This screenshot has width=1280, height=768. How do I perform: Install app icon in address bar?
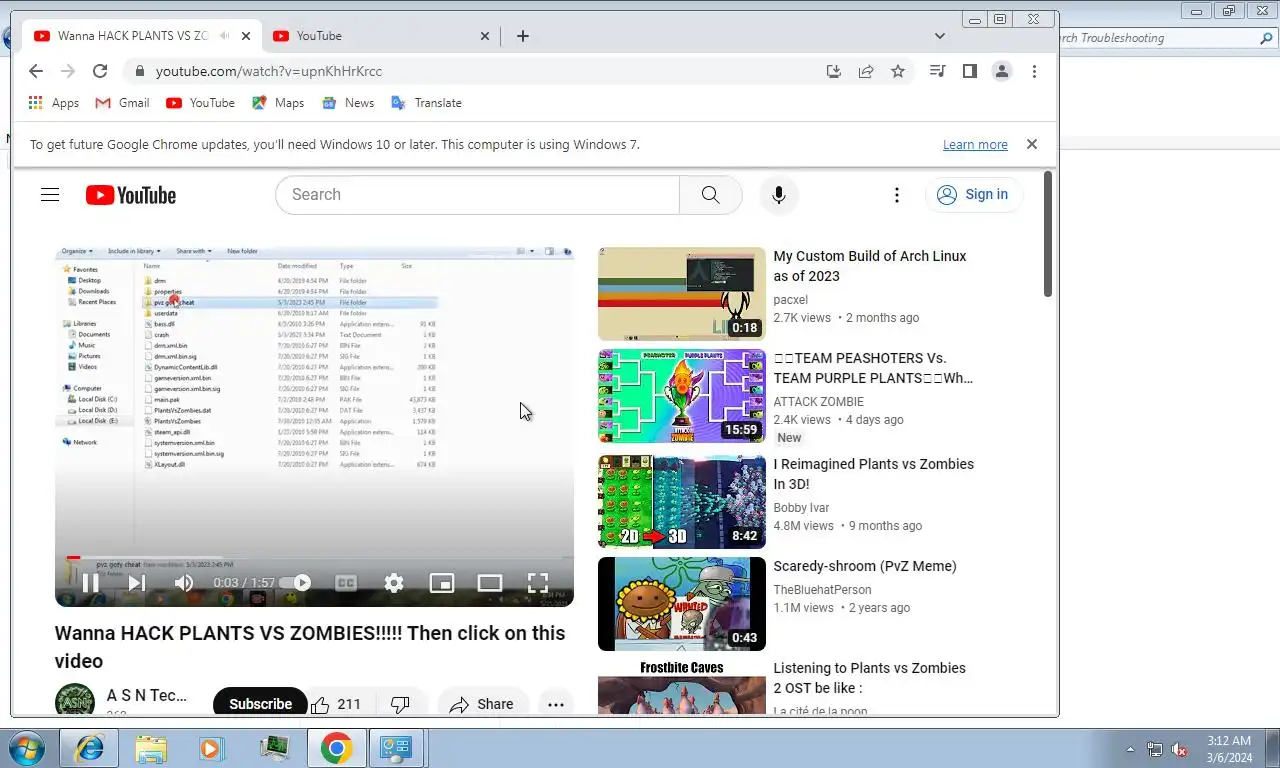pos(834,71)
